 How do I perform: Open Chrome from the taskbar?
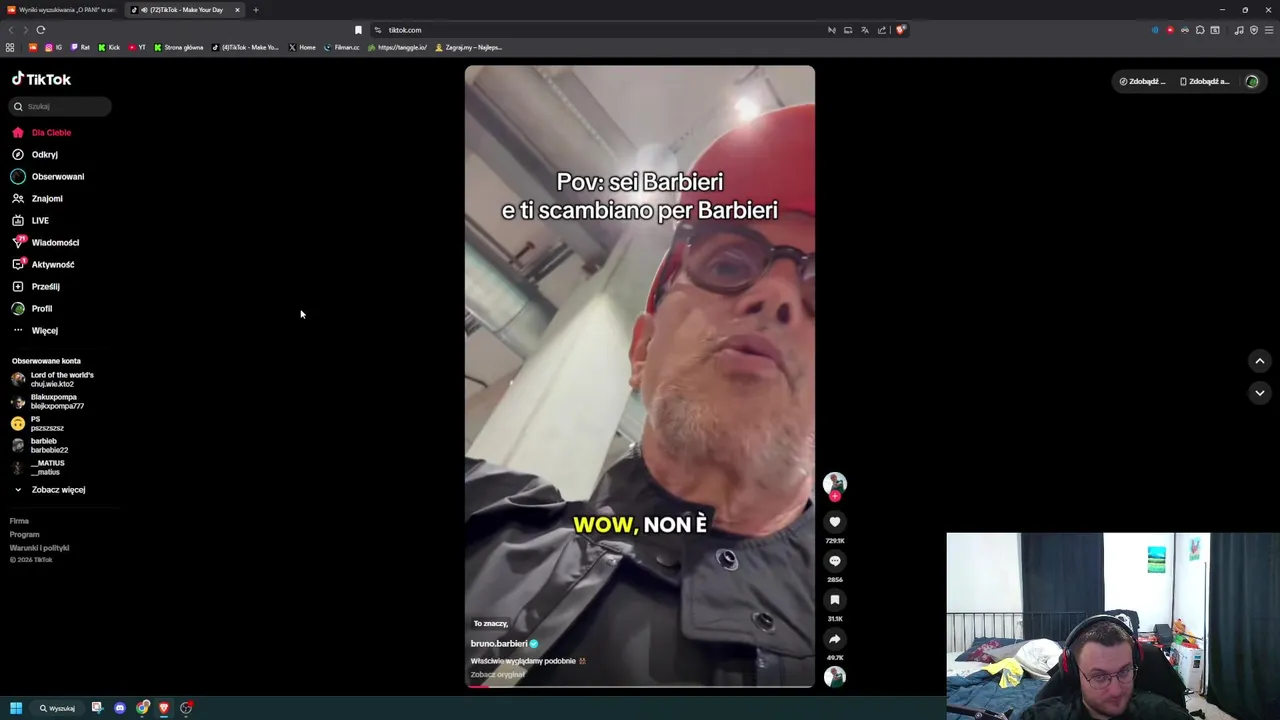[x=143, y=708]
